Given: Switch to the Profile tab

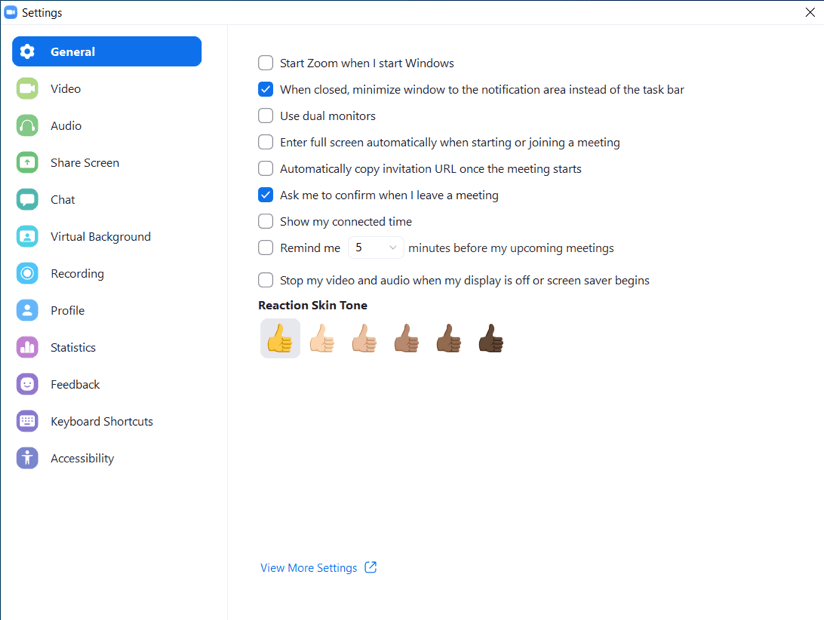Looking at the screenshot, I should (x=67, y=311).
